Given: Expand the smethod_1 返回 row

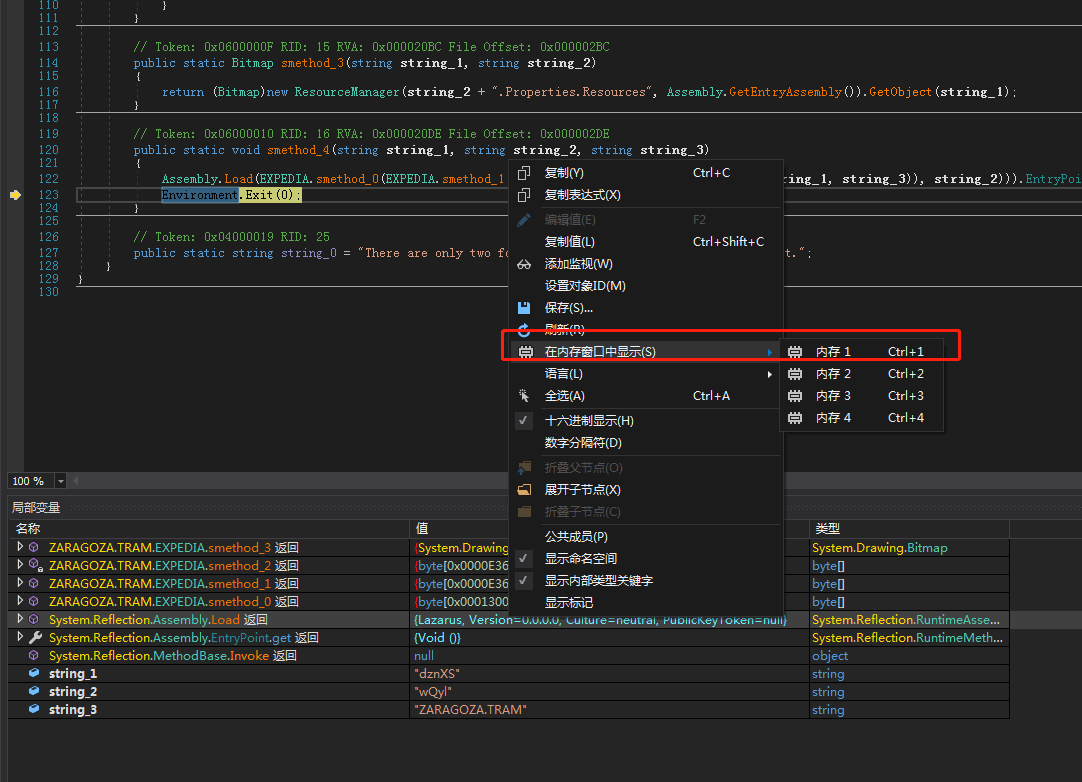Looking at the screenshot, I should [20, 583].
